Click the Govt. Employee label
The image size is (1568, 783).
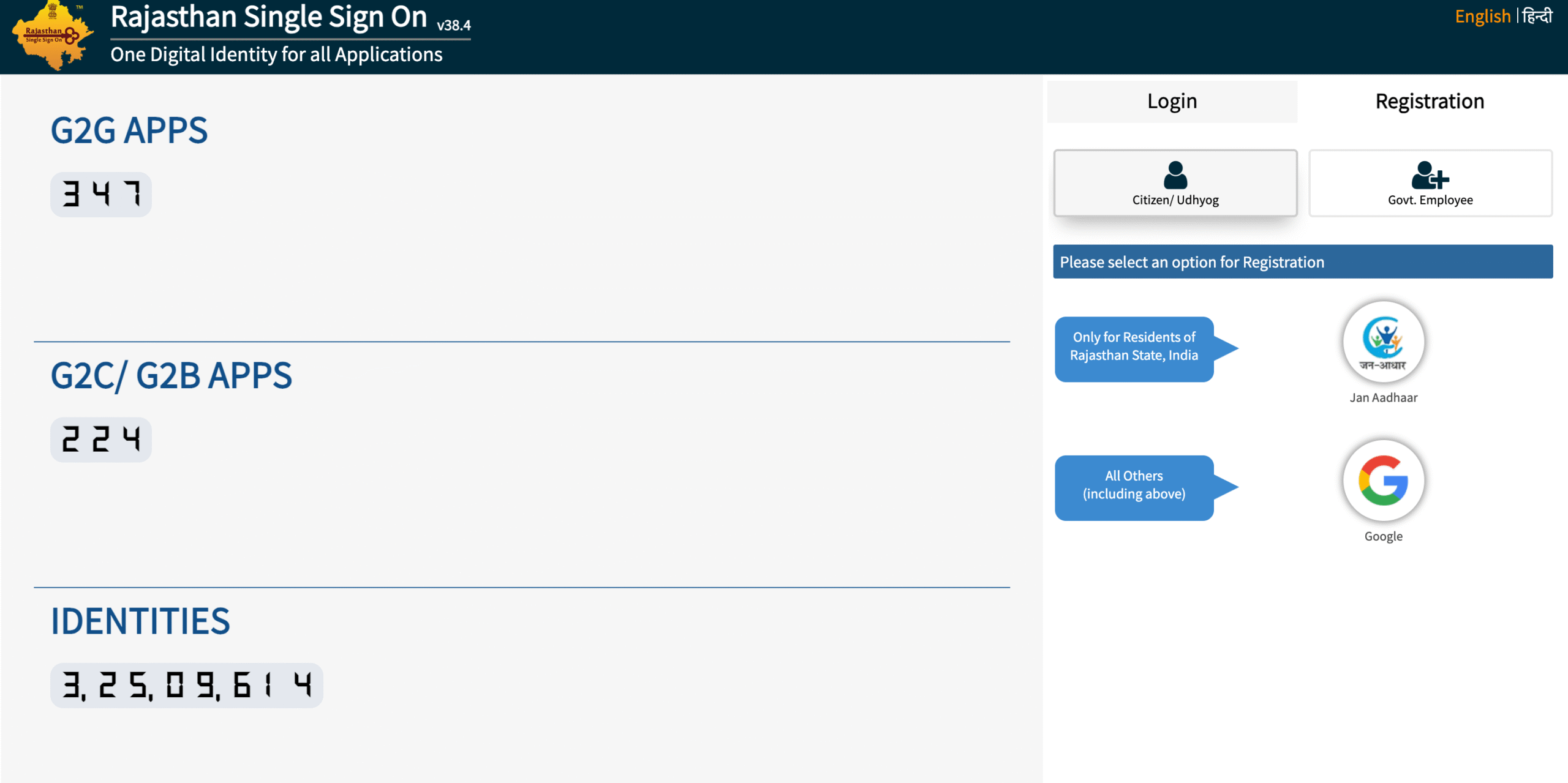(x=1430, y=200)
